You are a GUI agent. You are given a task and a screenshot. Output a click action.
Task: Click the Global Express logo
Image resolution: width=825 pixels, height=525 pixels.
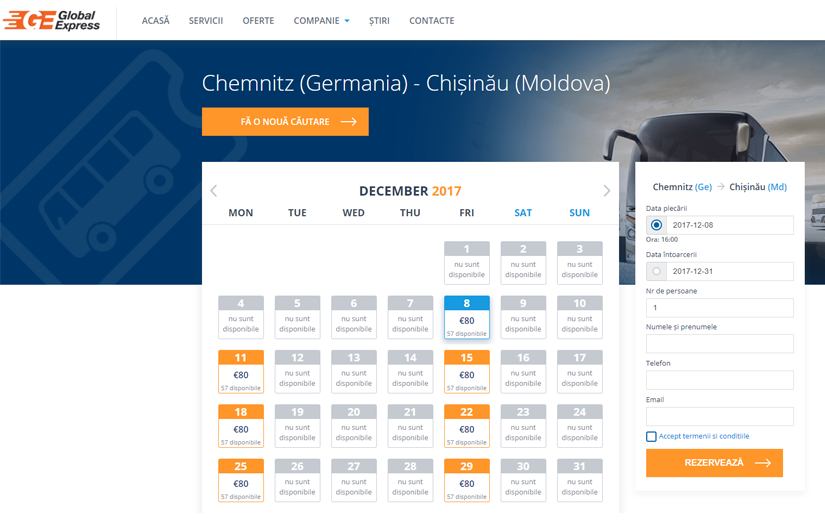(53, 20)
